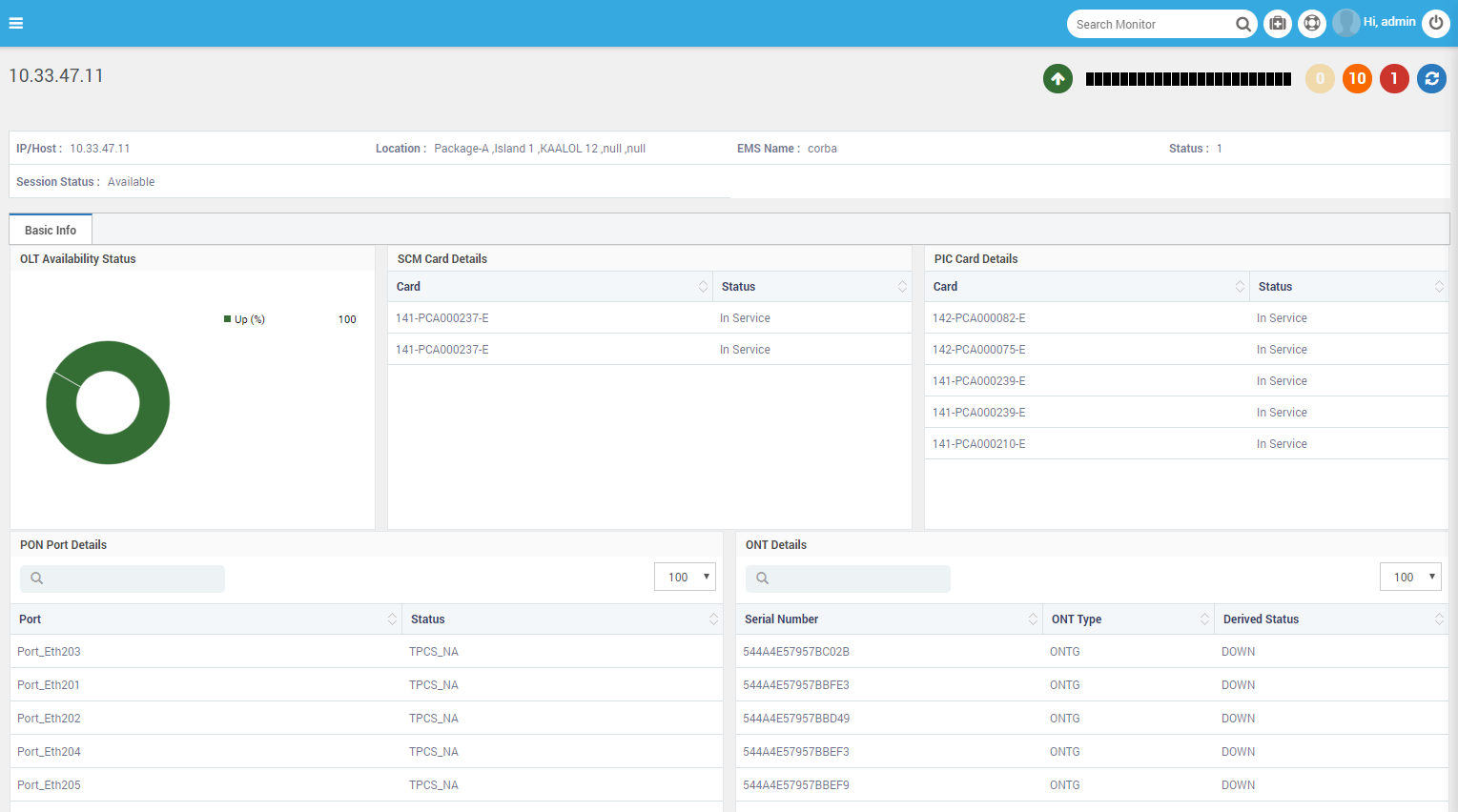Click the black availability progress bar
This screenshot has width=1458, height=812.
pyautogui.click(x=1188, y=79)
